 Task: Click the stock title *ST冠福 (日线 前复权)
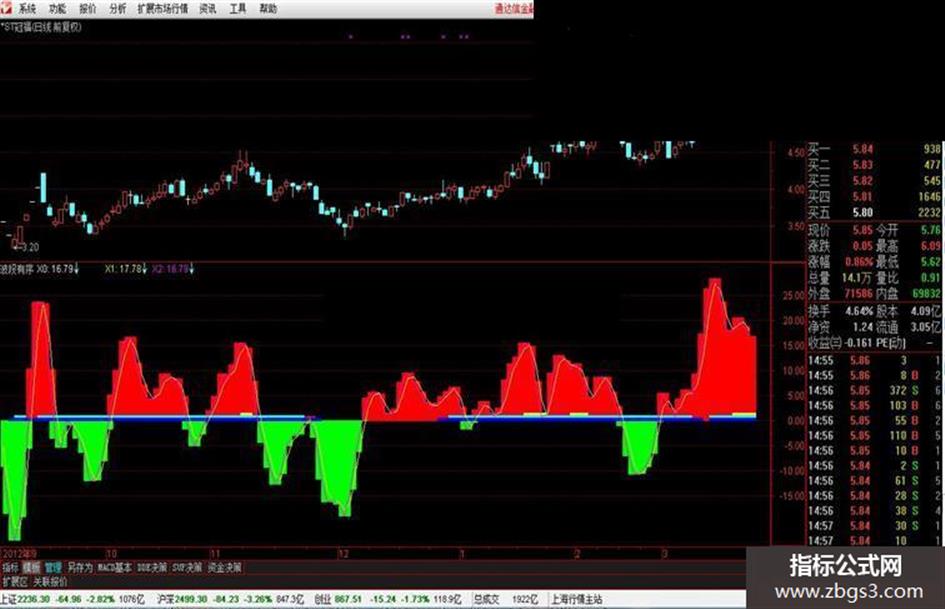[41, 27]
